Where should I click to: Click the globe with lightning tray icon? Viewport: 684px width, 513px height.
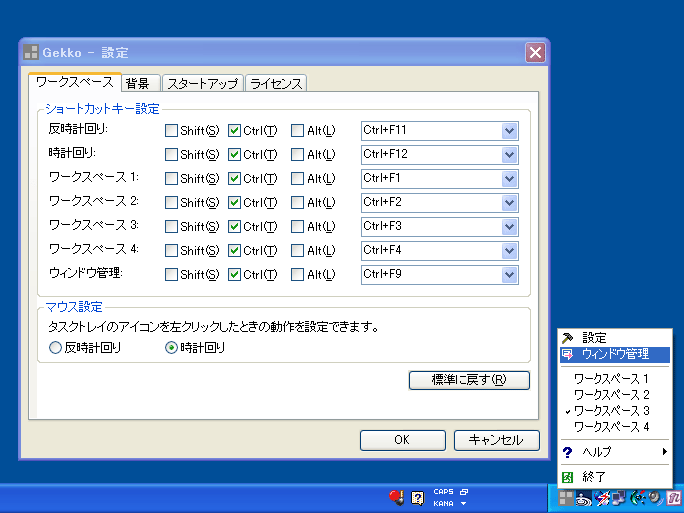[x=602, y=498]
